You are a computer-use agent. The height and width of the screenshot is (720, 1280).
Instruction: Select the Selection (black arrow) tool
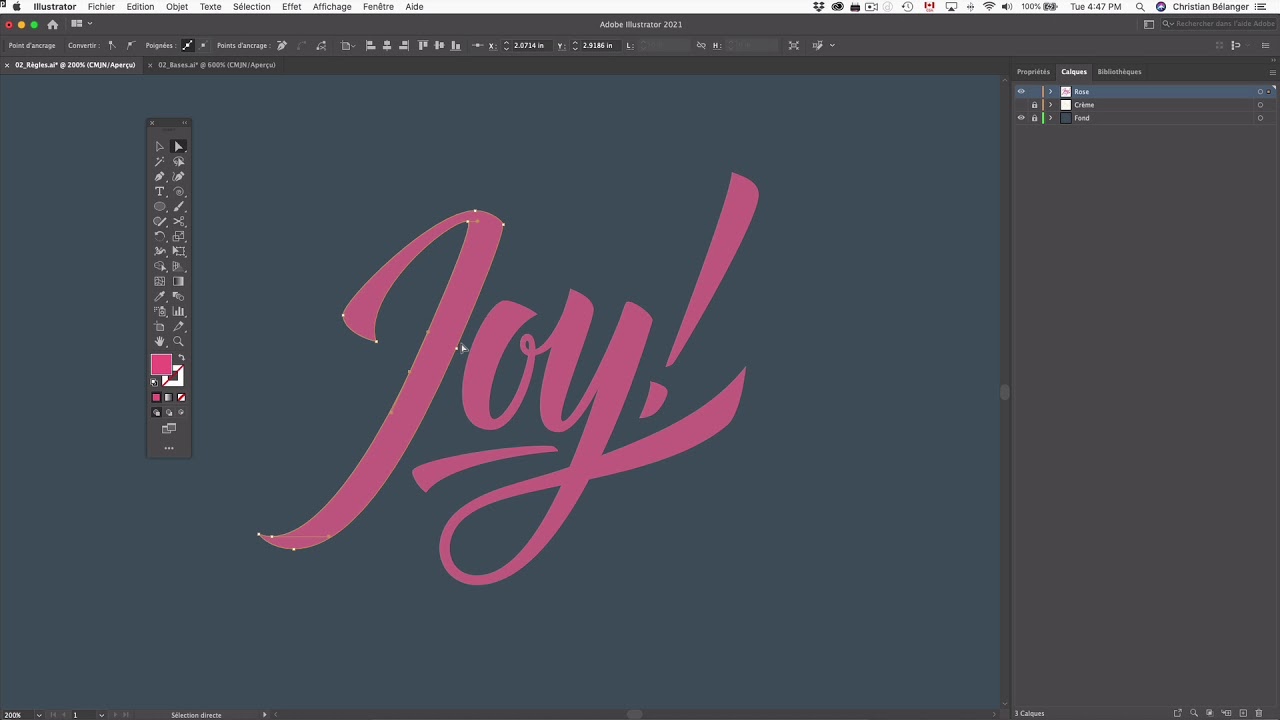(159, 146)
